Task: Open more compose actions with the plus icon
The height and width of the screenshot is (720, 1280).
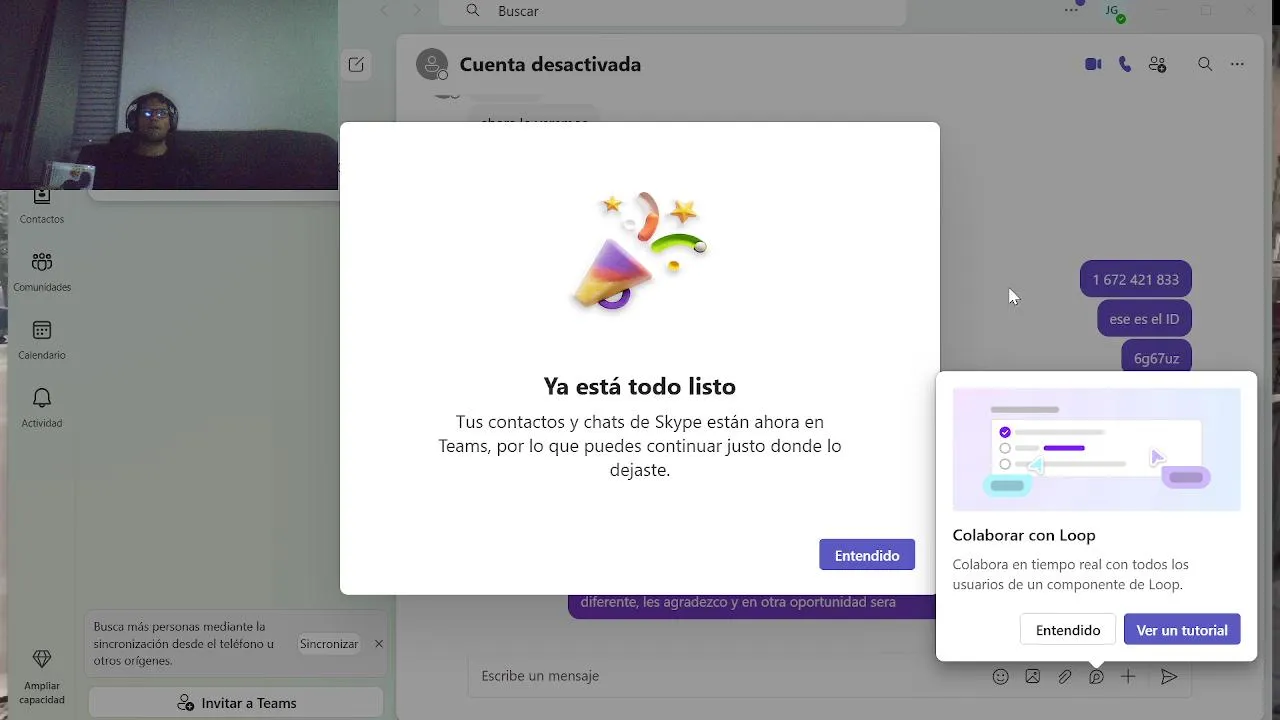Action: coord(1128,677)
